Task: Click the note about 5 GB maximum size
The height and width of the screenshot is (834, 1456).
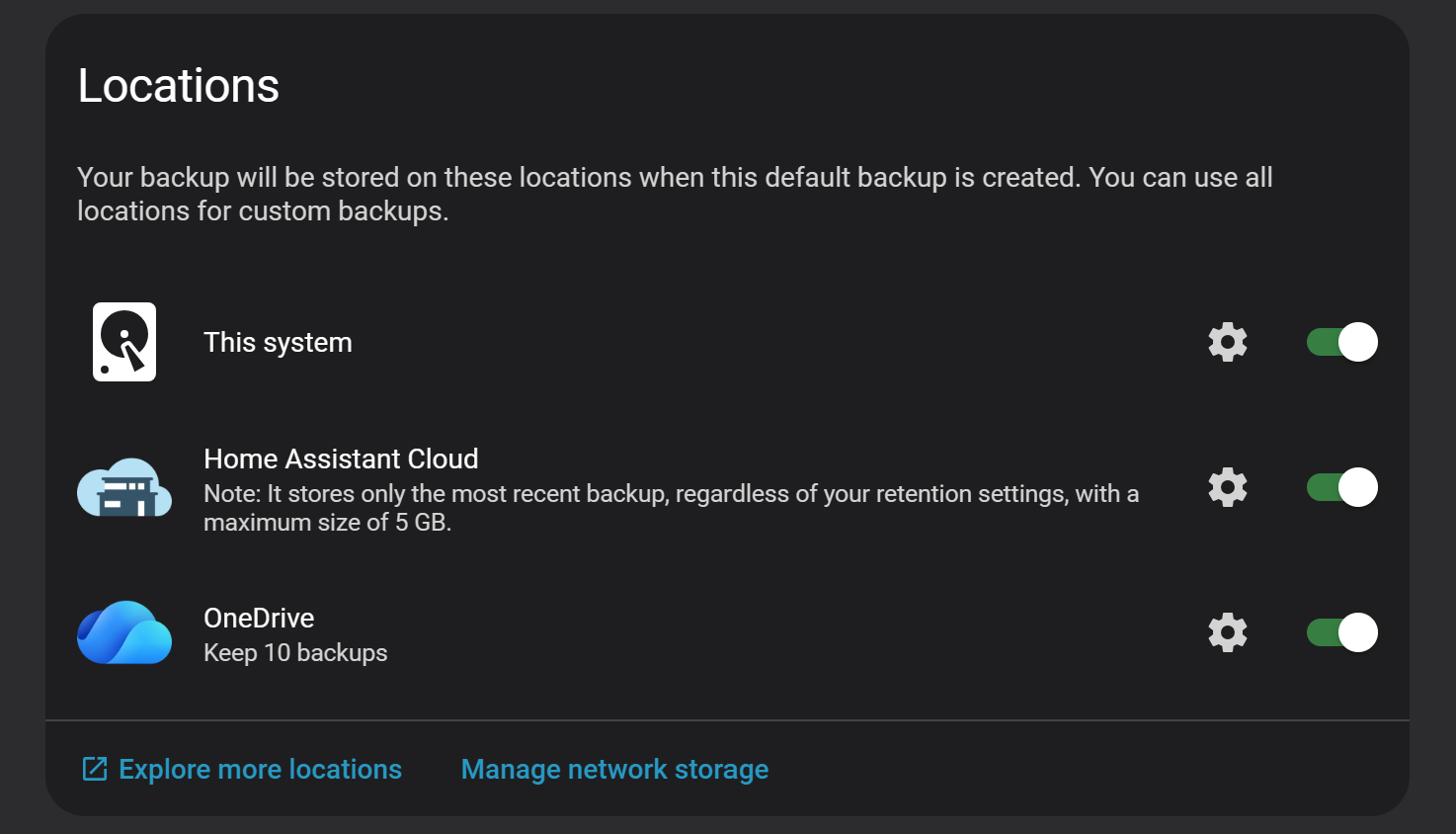Action: [671, 508]
